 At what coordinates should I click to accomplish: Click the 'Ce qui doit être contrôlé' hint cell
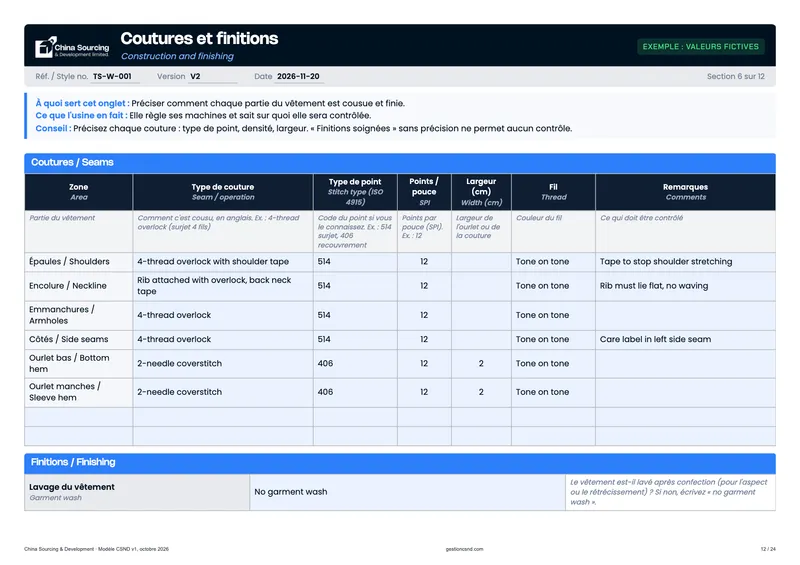(x=685, y=231)
